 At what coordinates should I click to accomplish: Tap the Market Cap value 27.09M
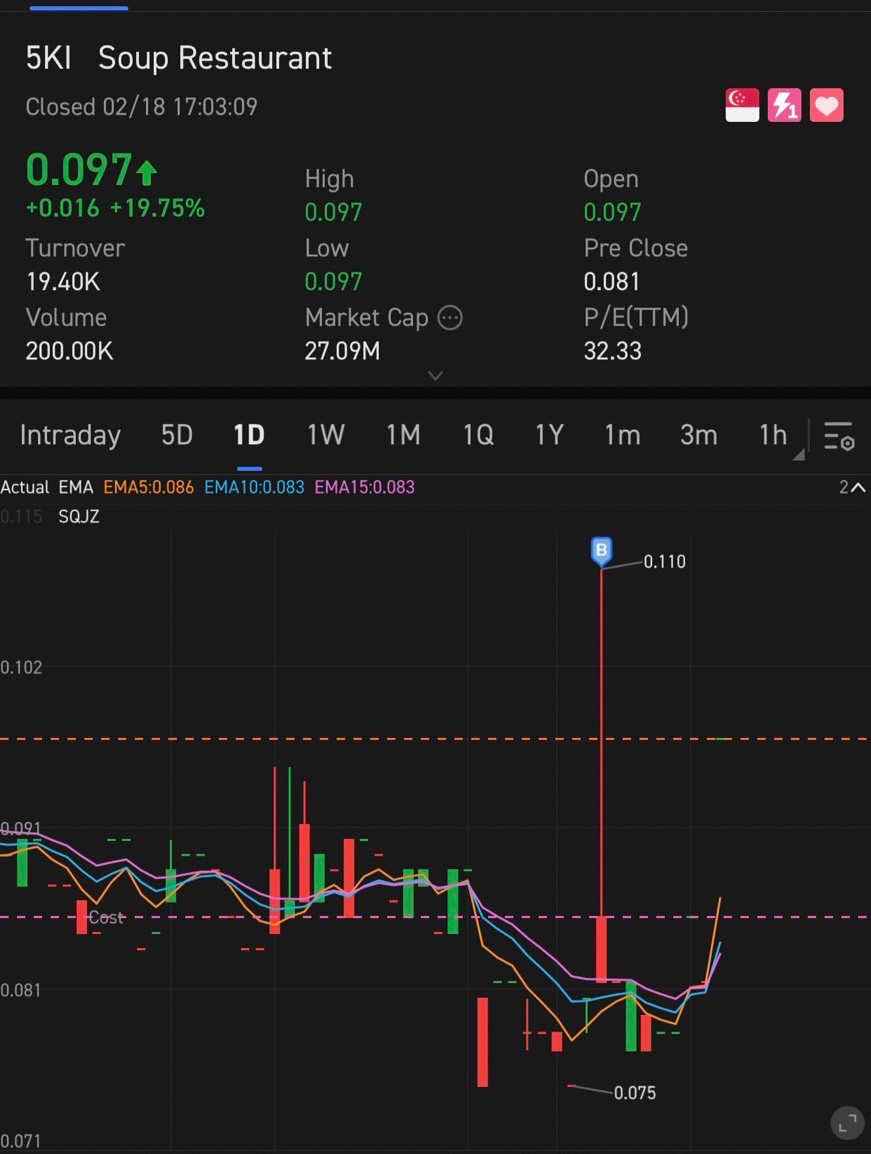pyautogui.click(x=342, y=351)
